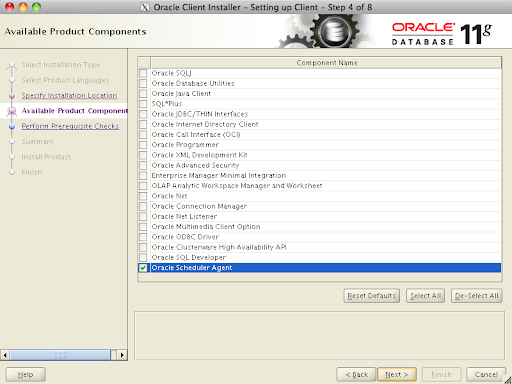Viewport: 512px width, 384px height.
Task: Click the Select All button
Action: click(425, 296)
